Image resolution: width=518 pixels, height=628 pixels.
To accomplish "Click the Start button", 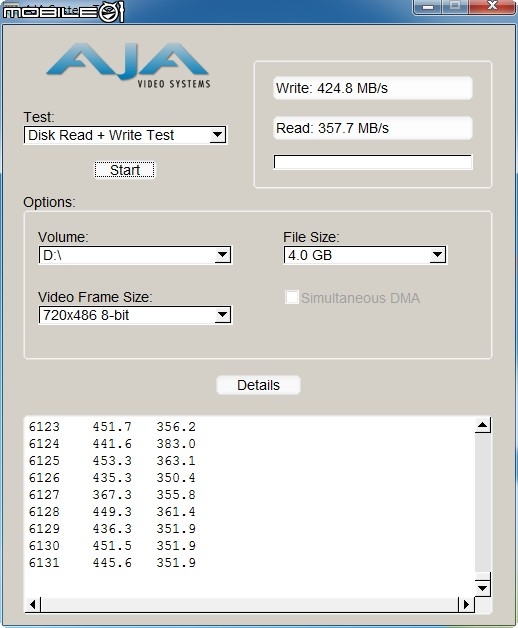I will point(124,170).
